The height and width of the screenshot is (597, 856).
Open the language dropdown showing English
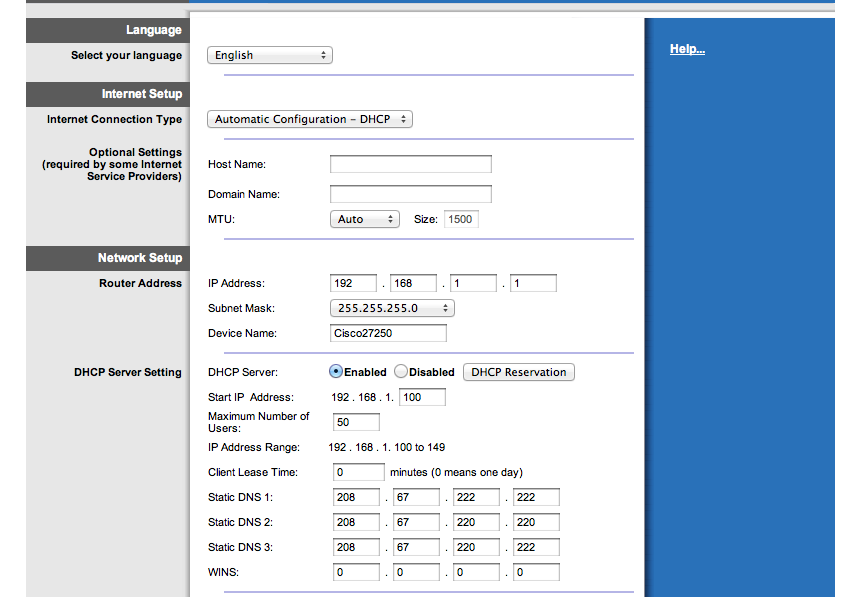(x=270, y=55)
